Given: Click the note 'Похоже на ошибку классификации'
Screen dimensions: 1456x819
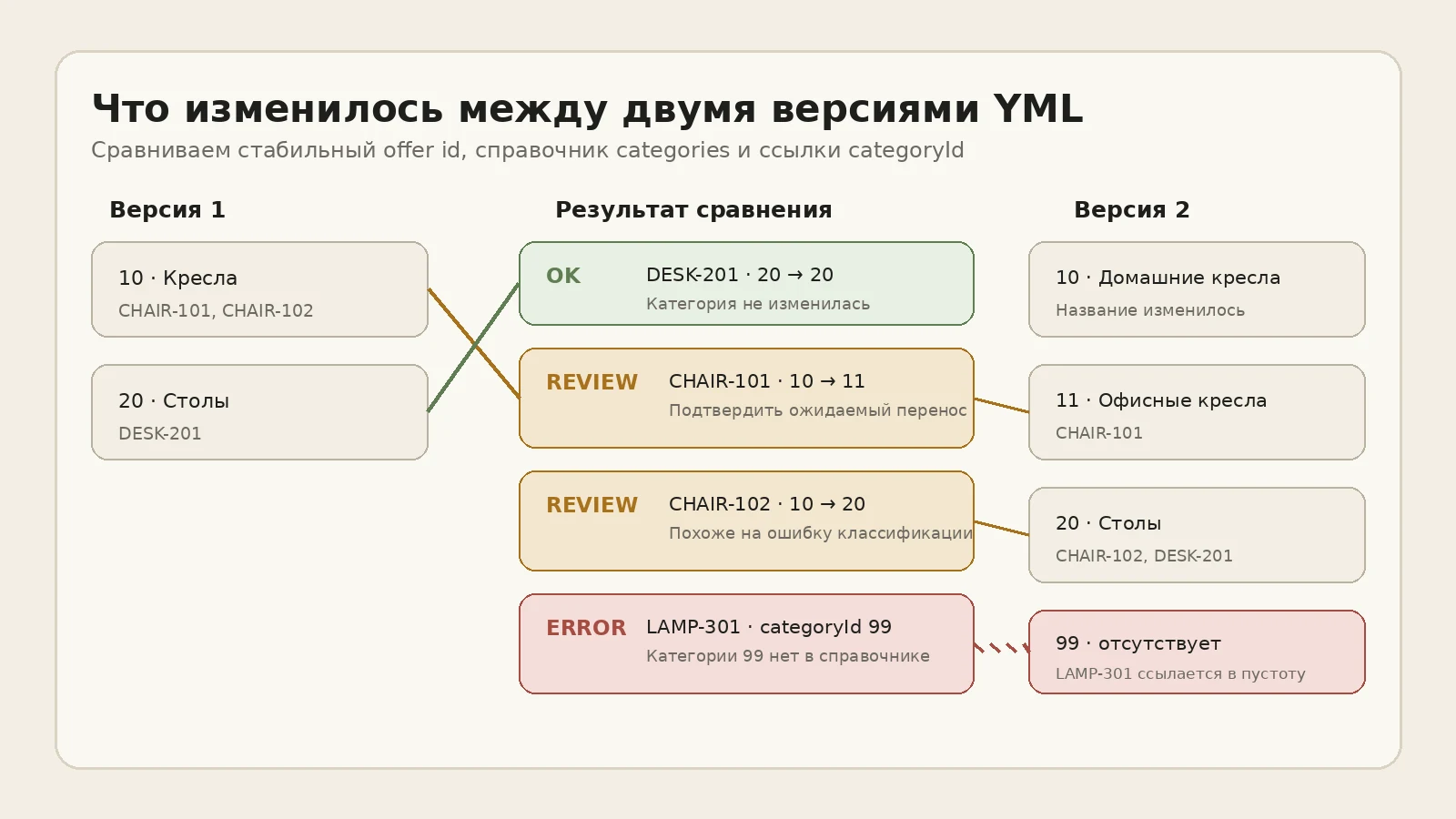Looking at the screenshot, I should click(821, 533).
